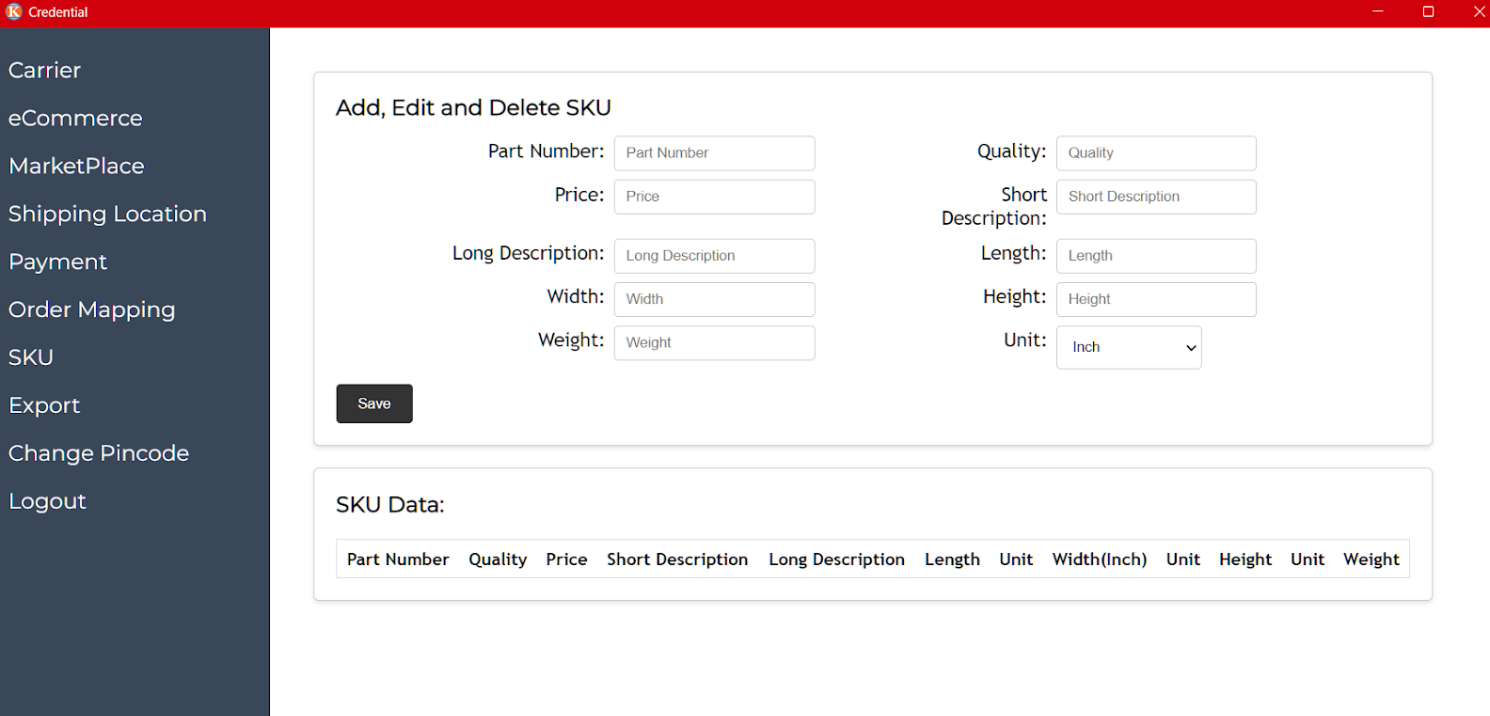The width and height of the screenshot is (1490, 716).
Task: Click the Long Description input field
Action: click(x=714, y=256)
